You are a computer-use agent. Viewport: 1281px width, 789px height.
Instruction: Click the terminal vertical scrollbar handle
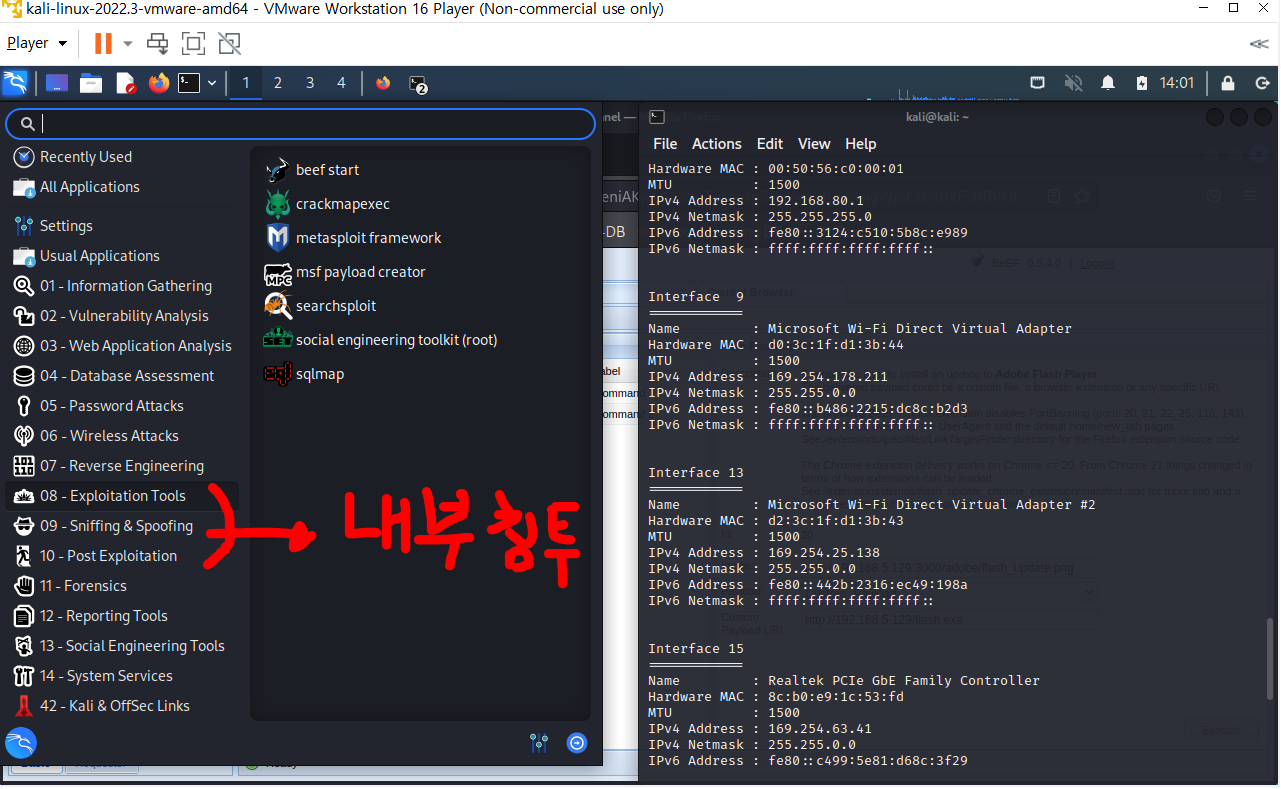pyautogui.click(x=1272, y=658)
